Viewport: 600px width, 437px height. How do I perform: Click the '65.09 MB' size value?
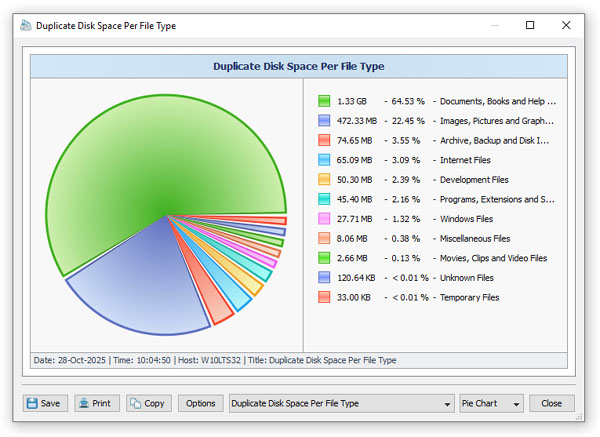click(x=354, y=160)
